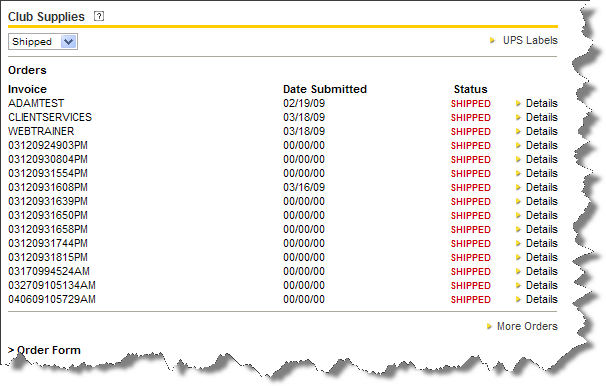Viewport: 606px width, 386px height.
Task: Click the Club Supplies help question-mark icon
Action: pyautogui.click(x=99, y=16)
